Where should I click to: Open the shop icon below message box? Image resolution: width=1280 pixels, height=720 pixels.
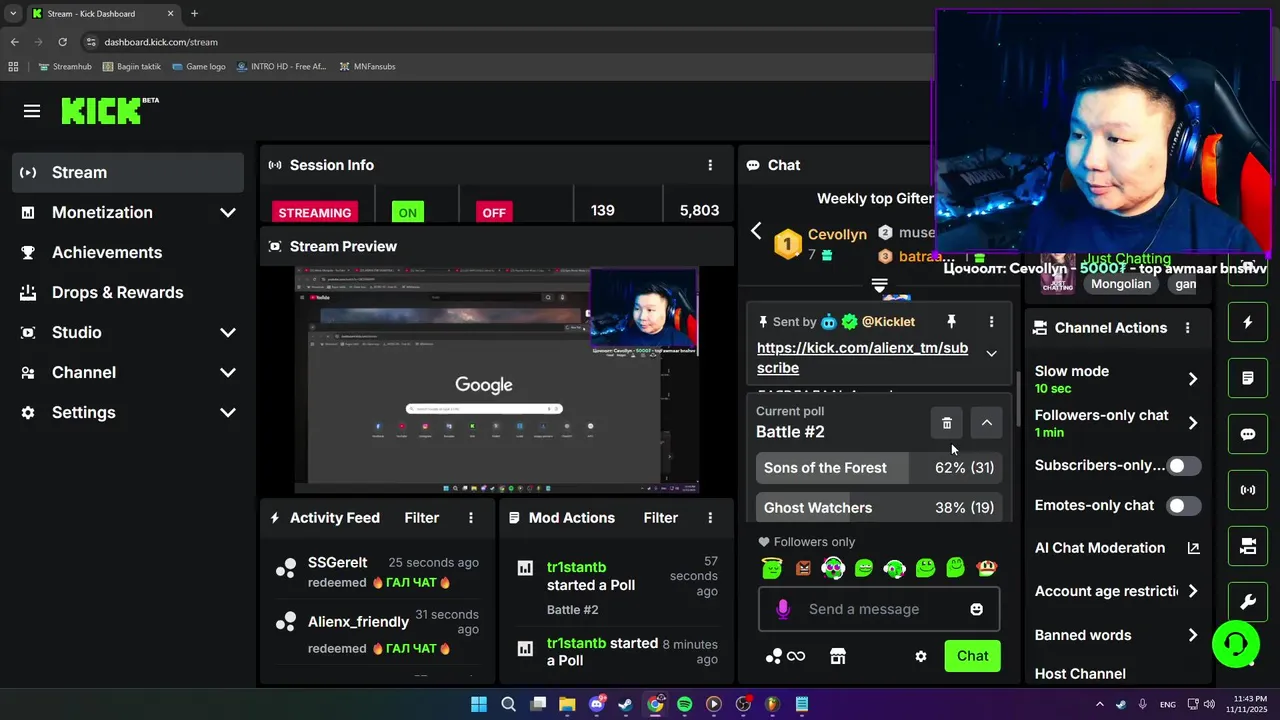(838, 656)
